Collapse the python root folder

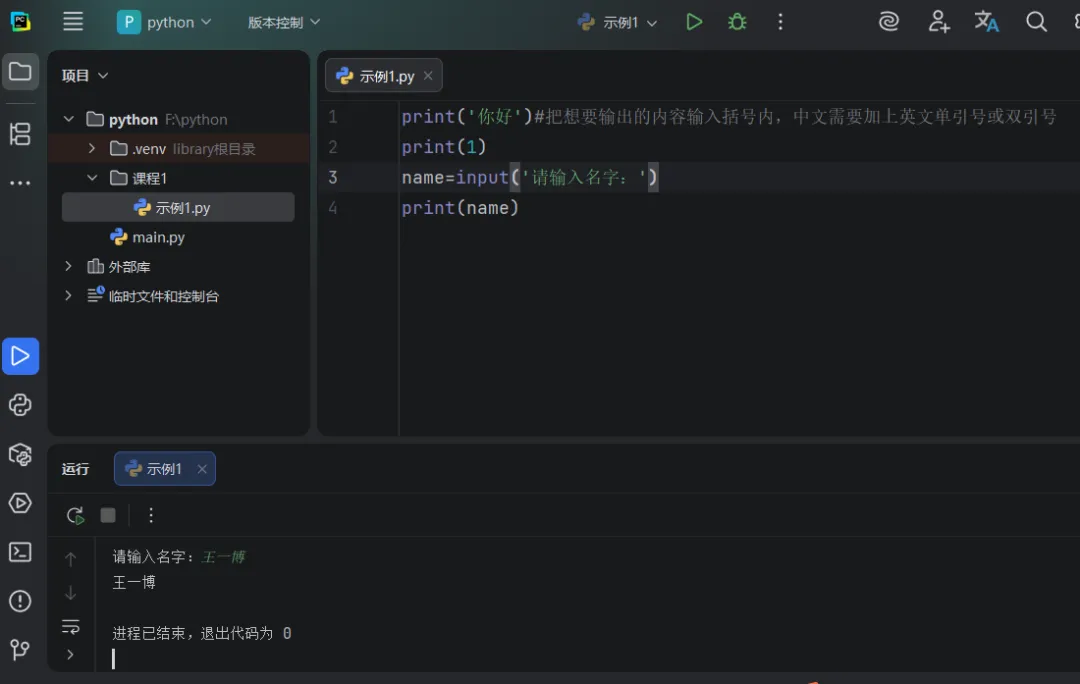(69, 119)
